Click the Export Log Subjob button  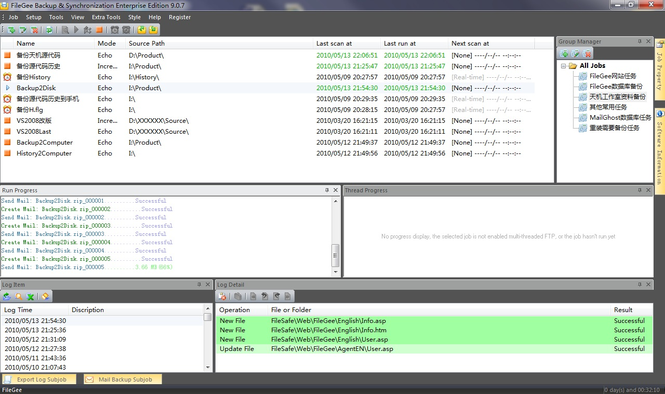39,379
